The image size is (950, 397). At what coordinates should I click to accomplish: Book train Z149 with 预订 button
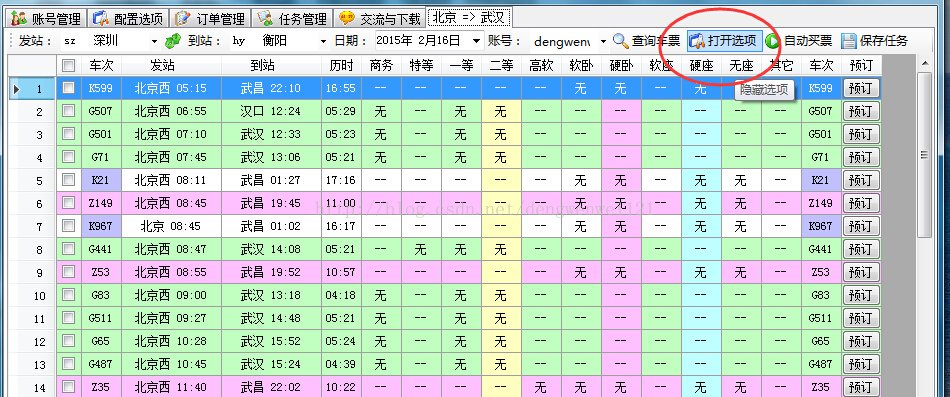[861, 204]
